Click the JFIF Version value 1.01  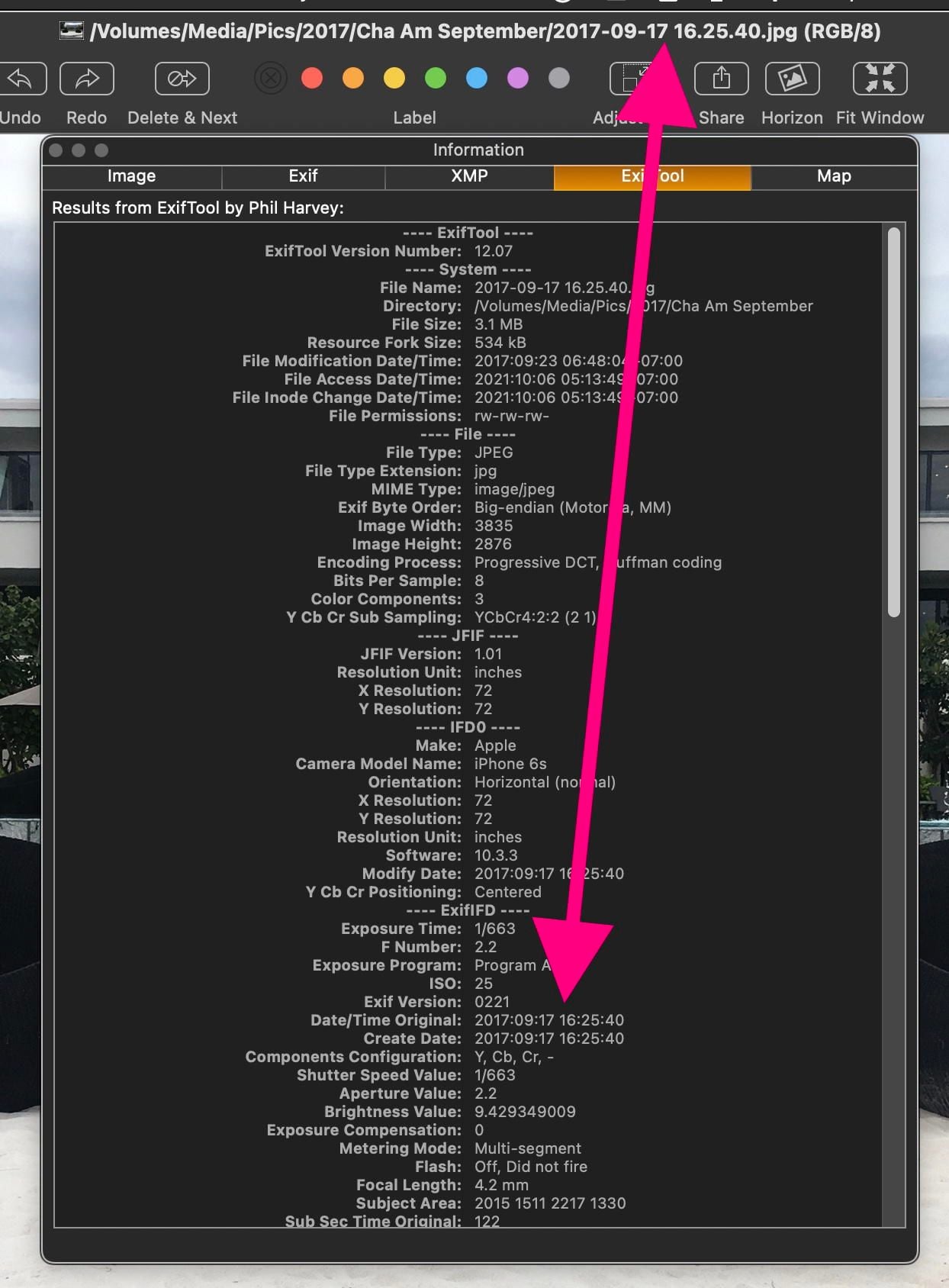pyautogui.click(x=488, y=654)
